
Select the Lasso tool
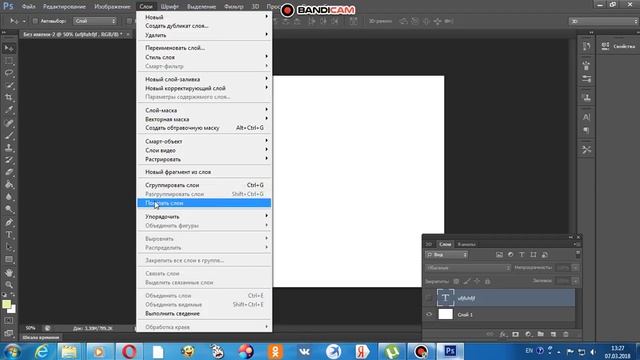tap(9, 73)
